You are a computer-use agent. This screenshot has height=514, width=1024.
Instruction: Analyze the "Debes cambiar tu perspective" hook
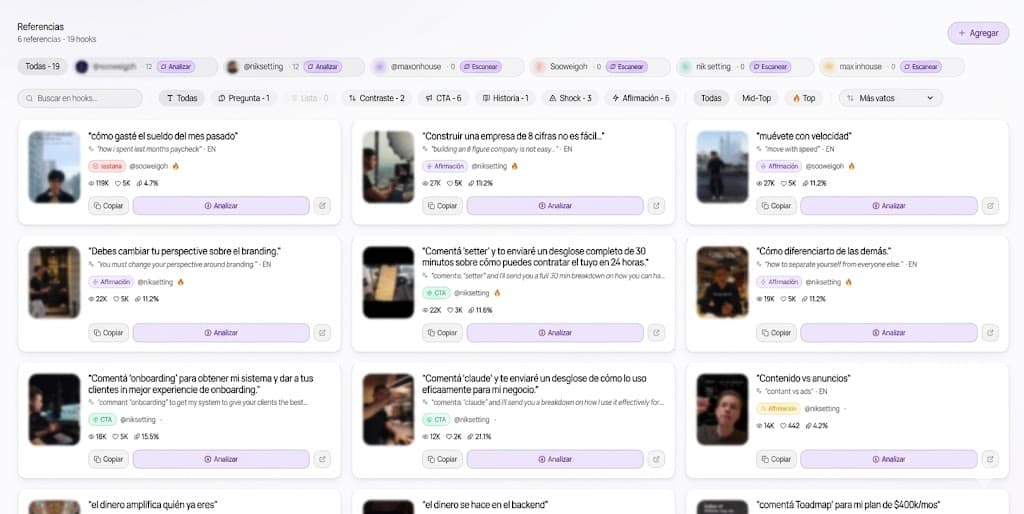221,332
